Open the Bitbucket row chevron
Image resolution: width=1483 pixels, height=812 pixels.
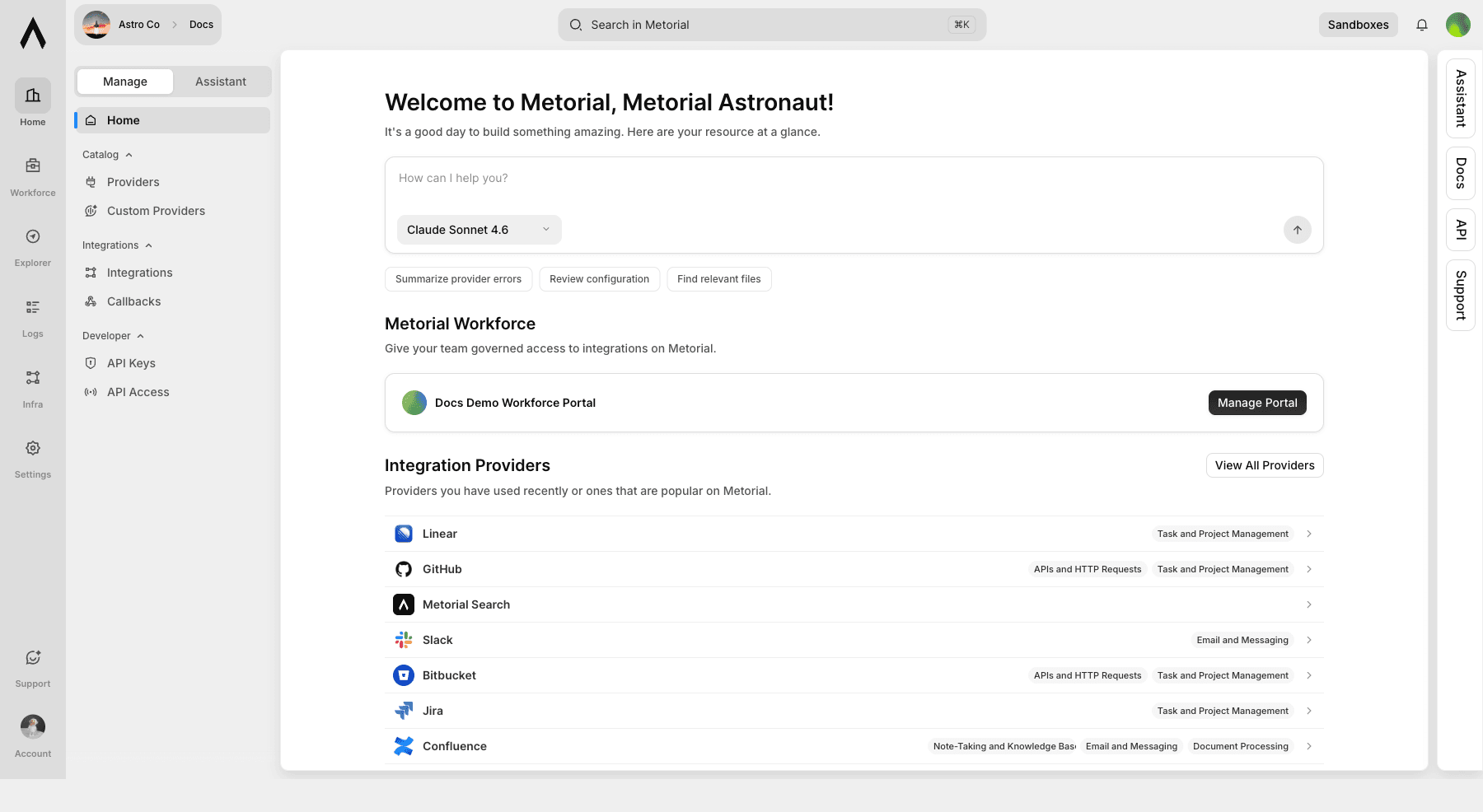point(1309,675)
